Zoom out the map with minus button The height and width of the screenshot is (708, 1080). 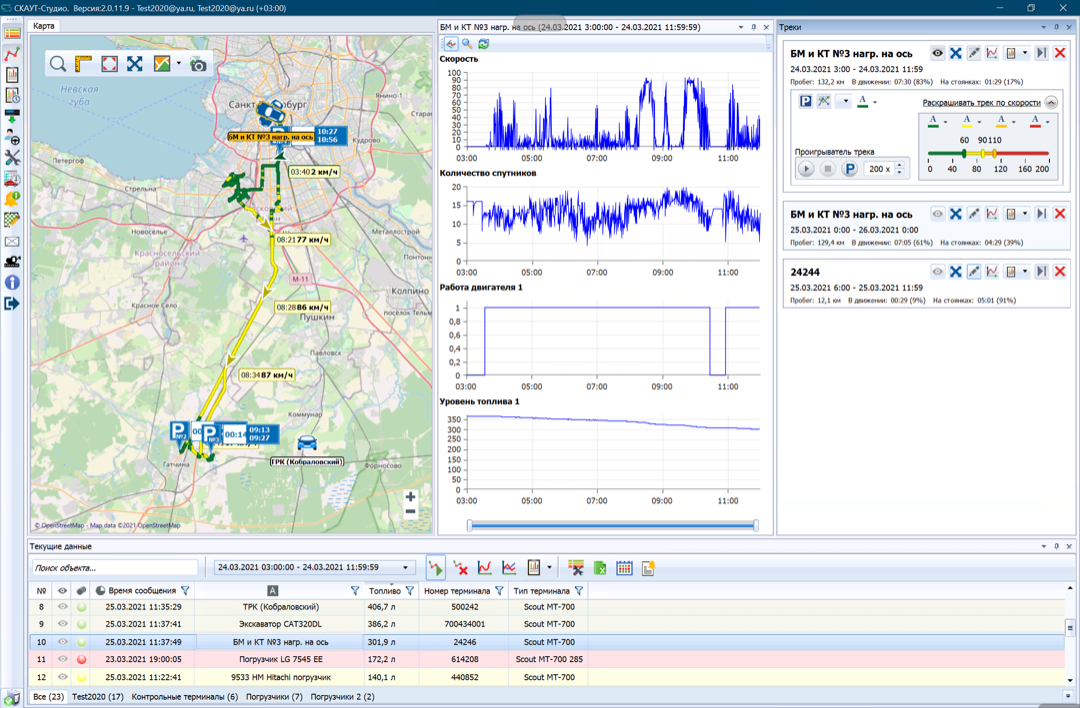(411, 512)
